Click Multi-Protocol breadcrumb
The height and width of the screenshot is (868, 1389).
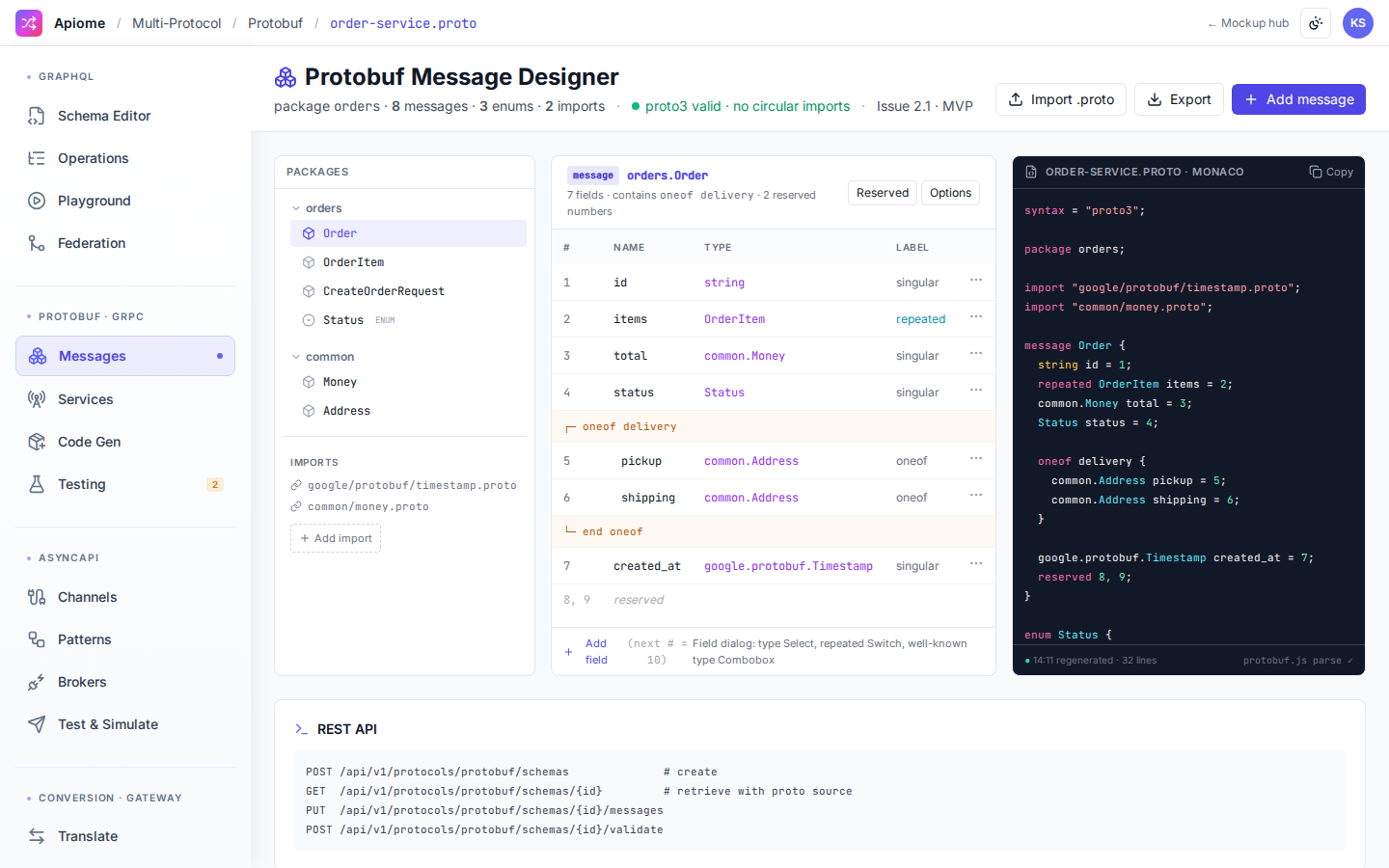177,23
